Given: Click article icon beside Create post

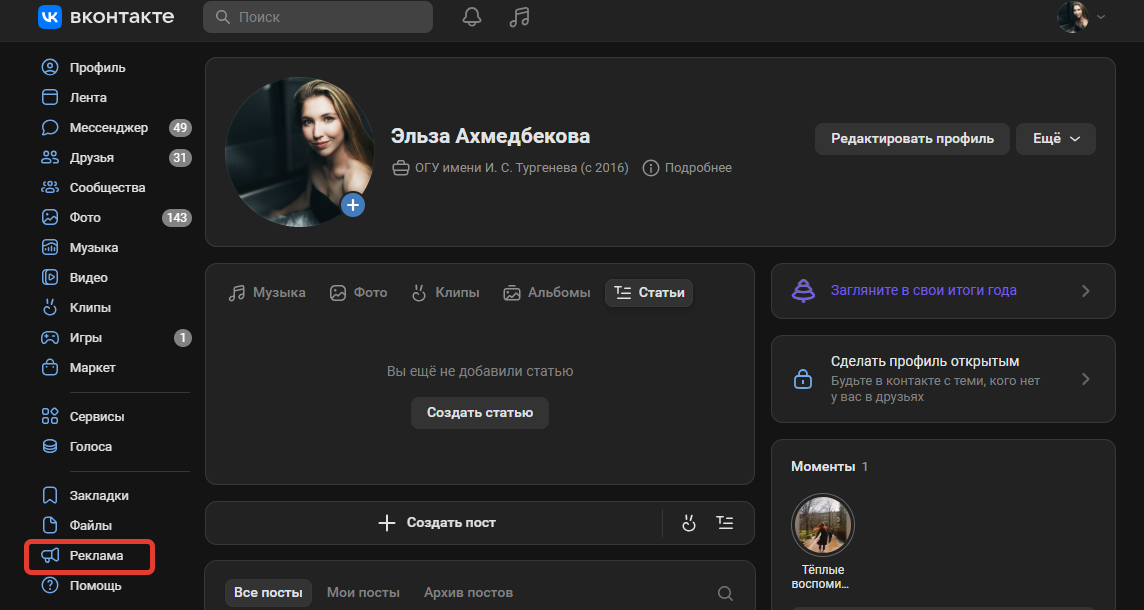Looking at the screenshot, I should point(725,523).
